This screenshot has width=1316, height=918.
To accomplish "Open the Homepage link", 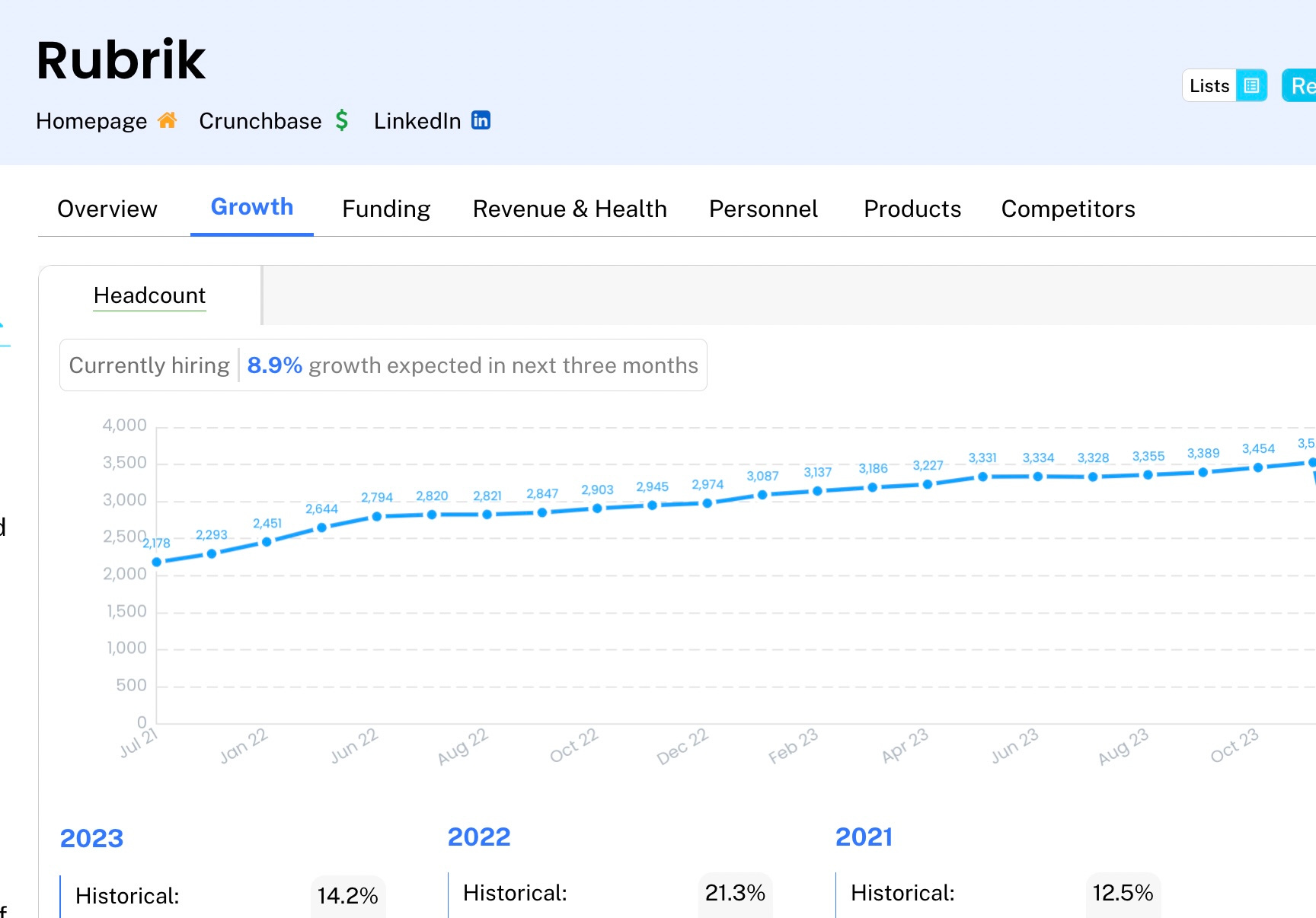I will point(91,121).
